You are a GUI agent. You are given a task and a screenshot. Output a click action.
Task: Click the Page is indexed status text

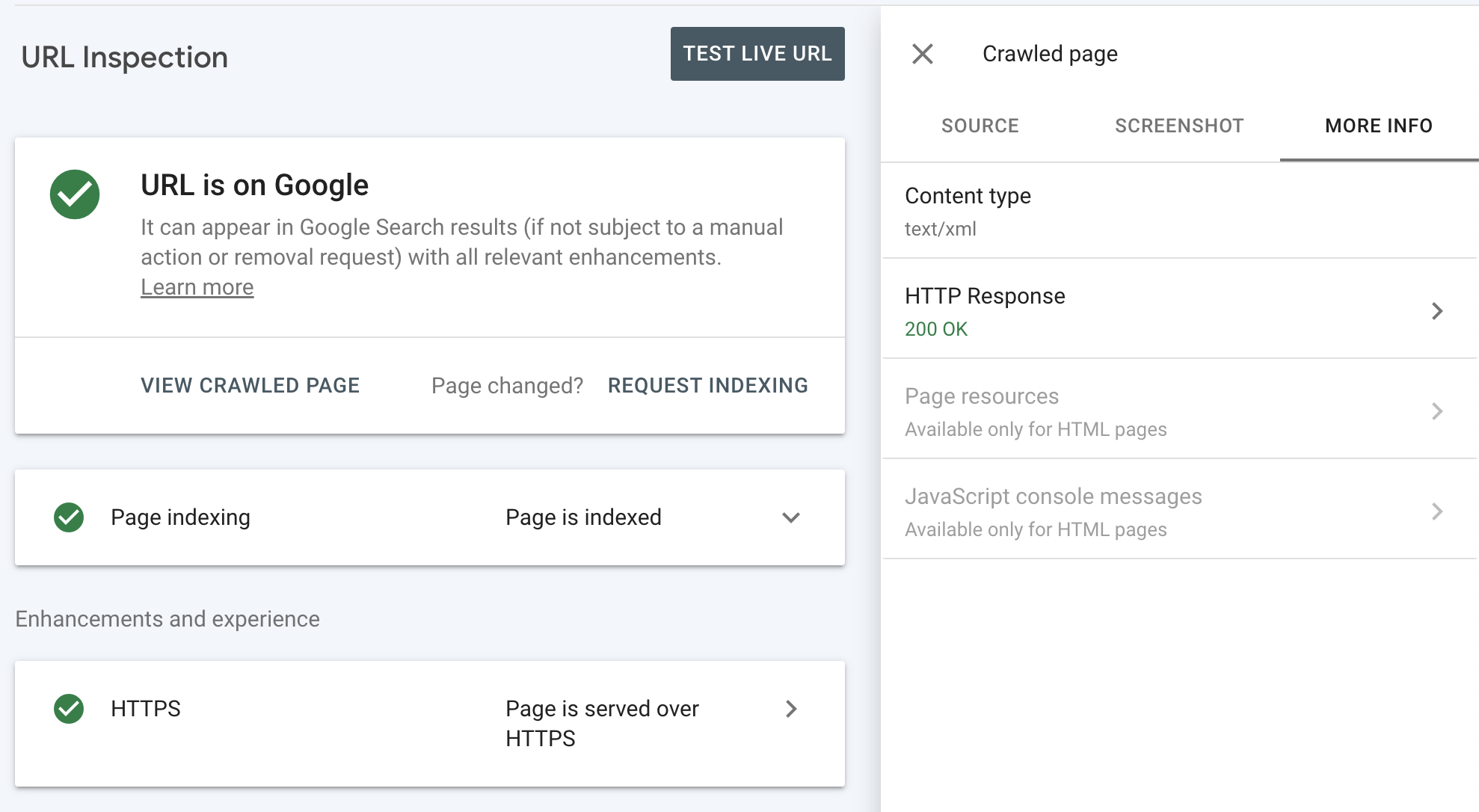tap(583, 517)
